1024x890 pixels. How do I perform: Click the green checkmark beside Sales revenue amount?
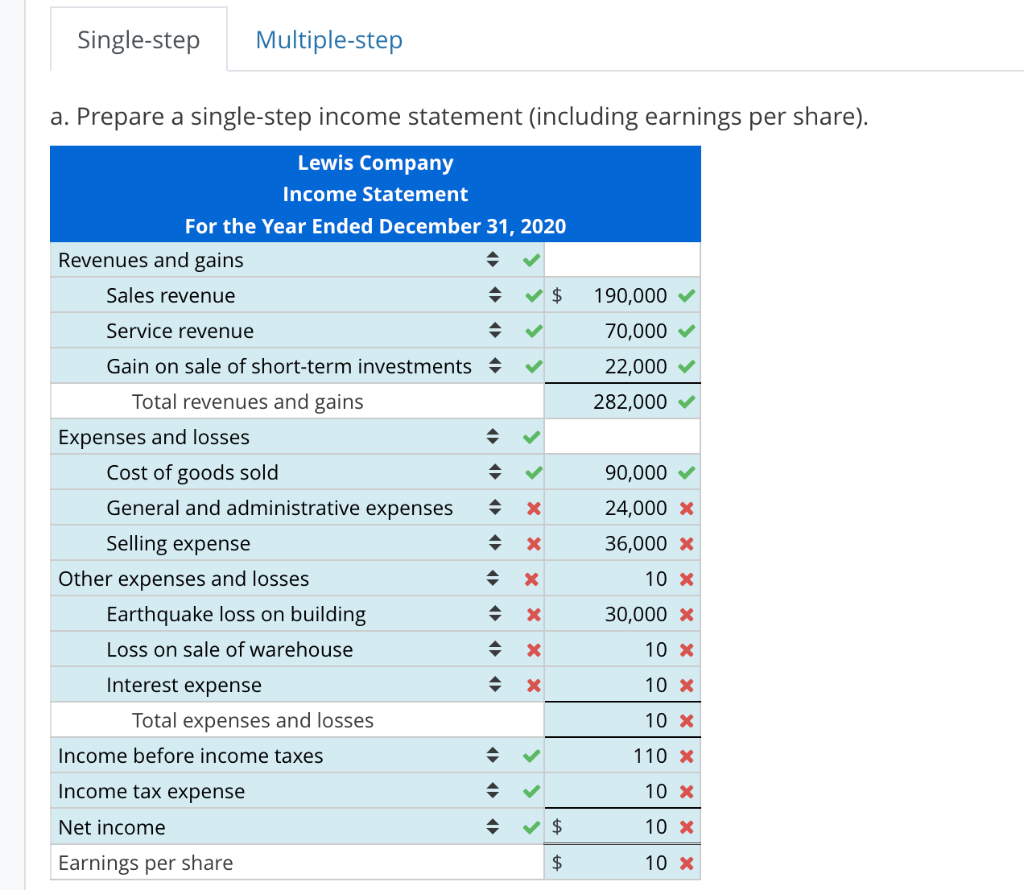coord(688,295)
